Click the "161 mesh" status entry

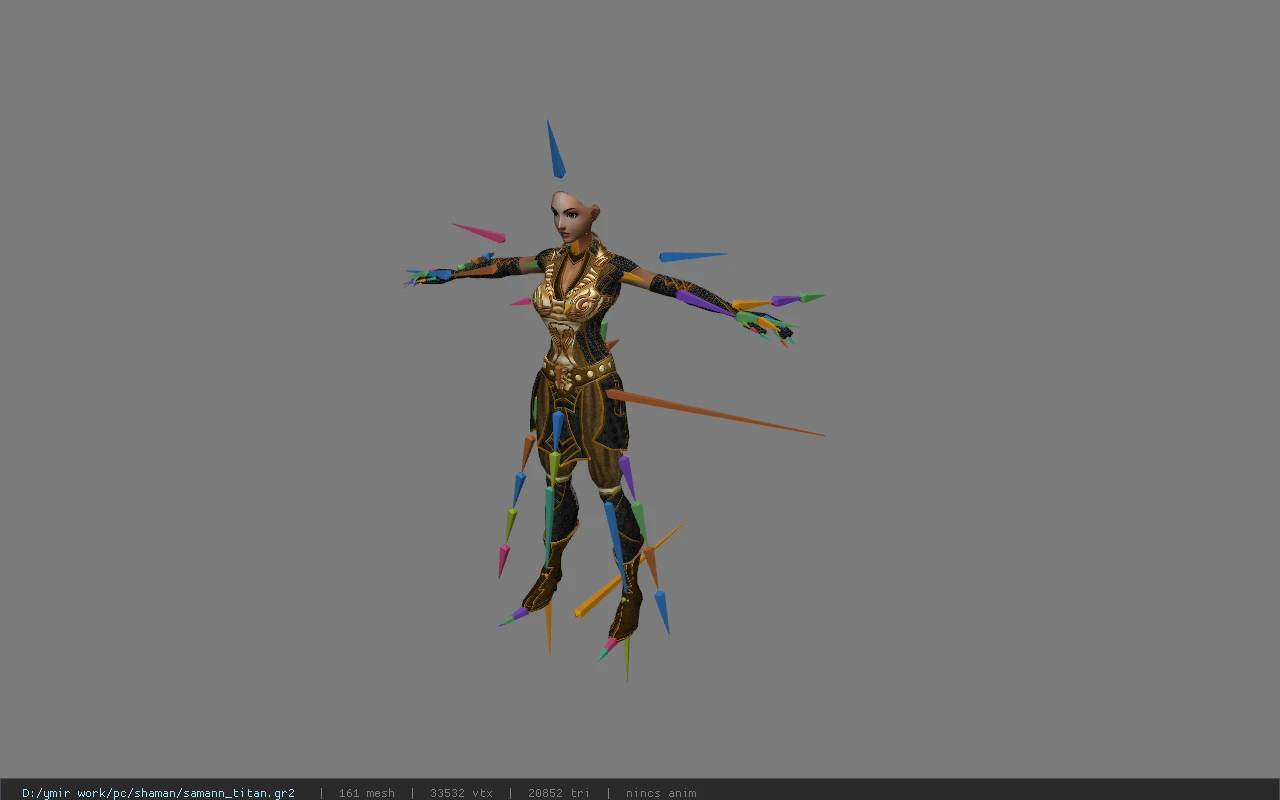coord(366,793)
